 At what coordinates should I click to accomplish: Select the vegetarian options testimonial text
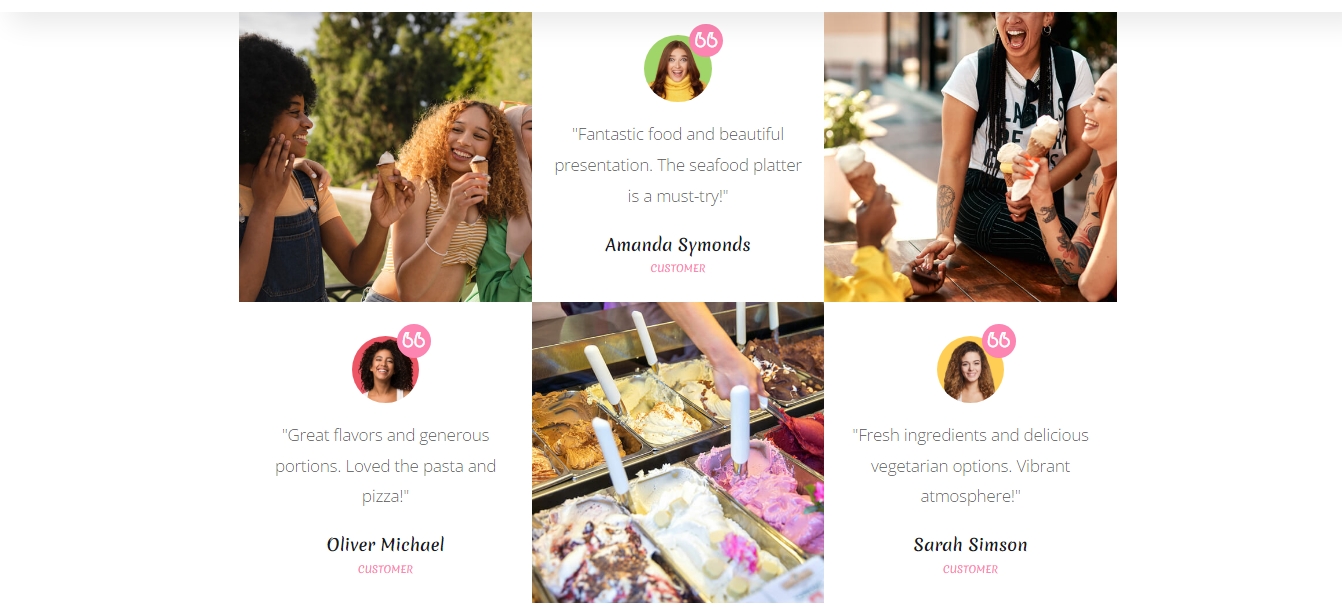click(x=971, y=466)
